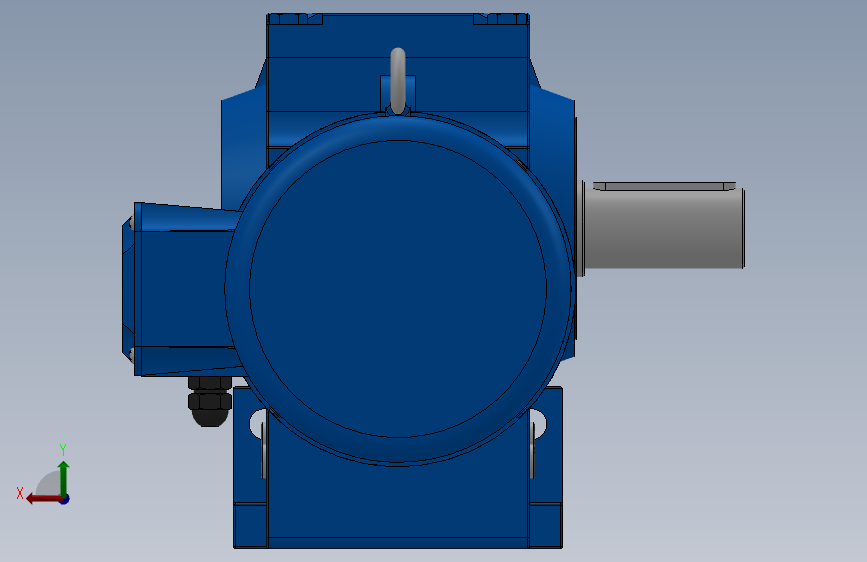The height and width of the screenshot is (562, 867).
Task: Click the green Y axis arrow of the triad
Action: tap(64, 478)
